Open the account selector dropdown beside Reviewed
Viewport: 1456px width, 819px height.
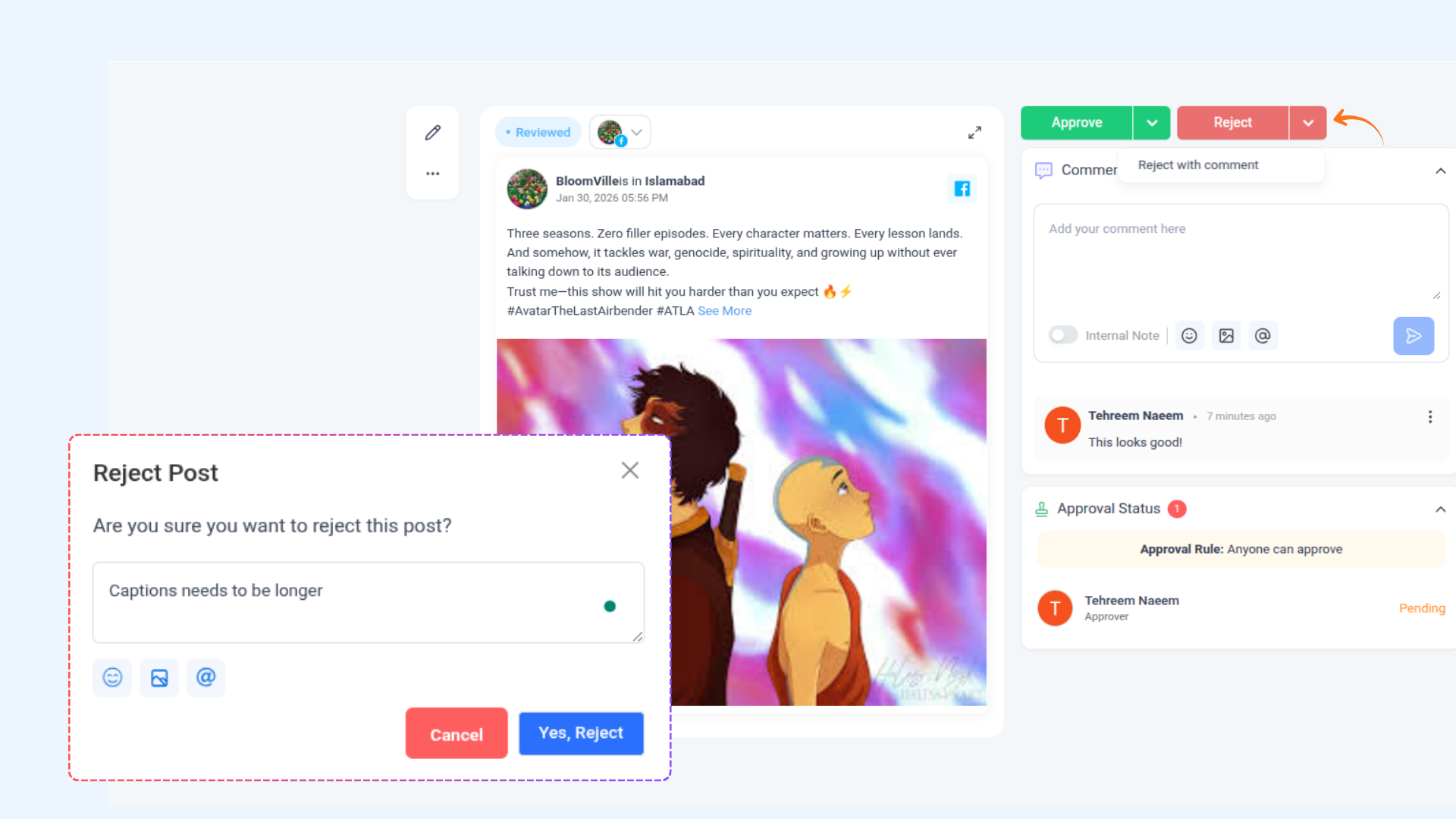click(620, 133)
